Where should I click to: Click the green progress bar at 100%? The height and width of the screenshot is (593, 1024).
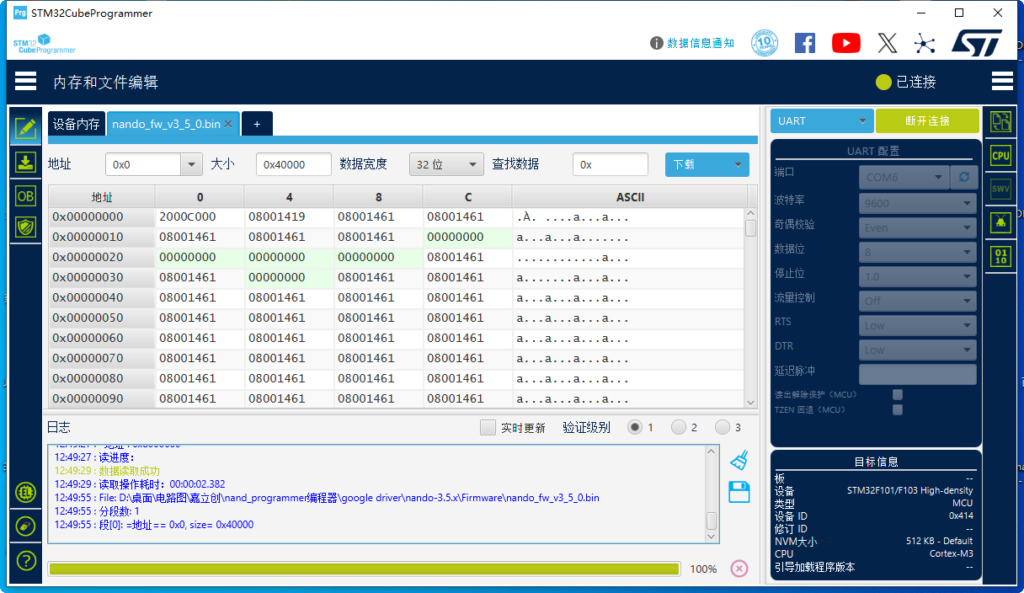tap(364, 569)
